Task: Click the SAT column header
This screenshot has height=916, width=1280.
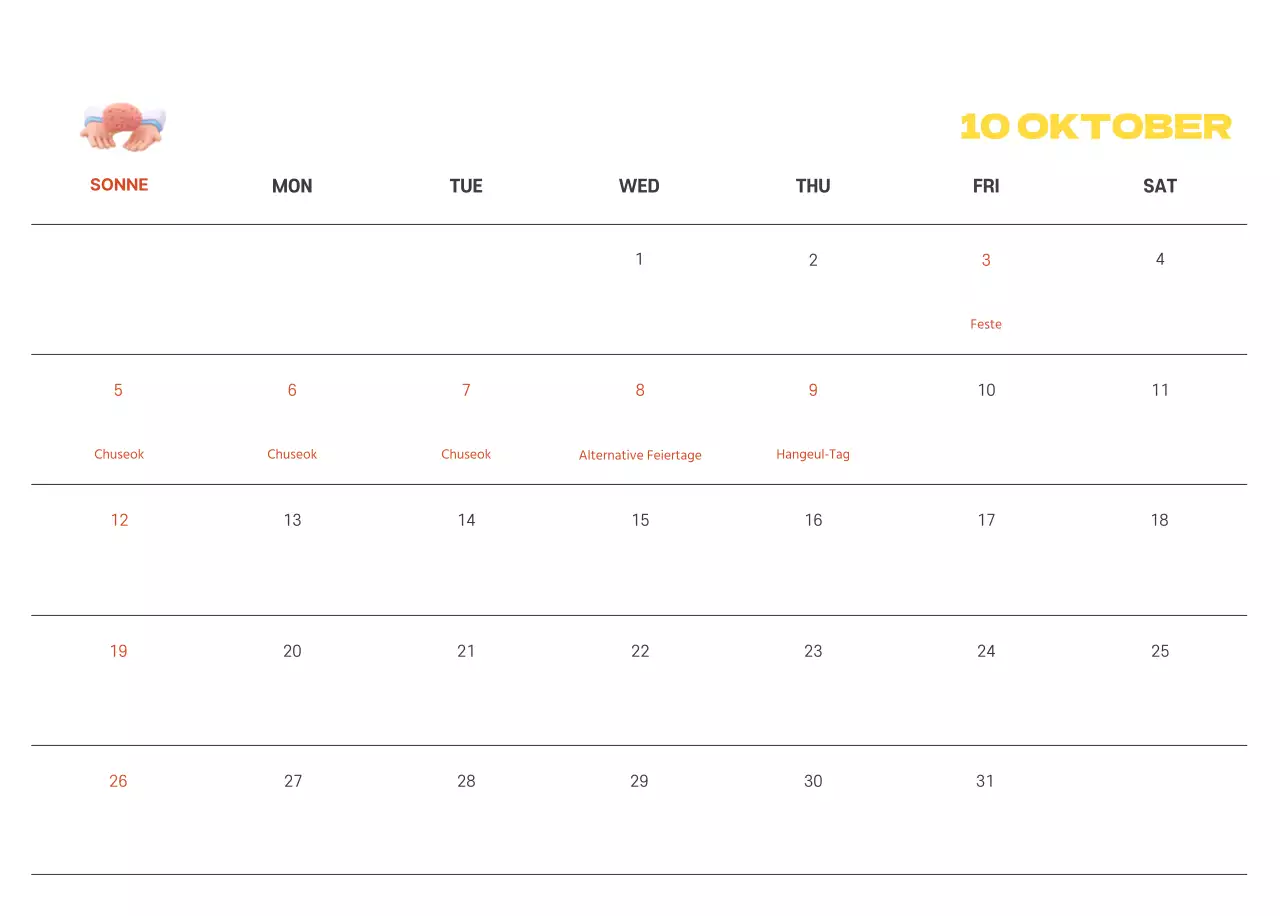Action: point(1160,186)
